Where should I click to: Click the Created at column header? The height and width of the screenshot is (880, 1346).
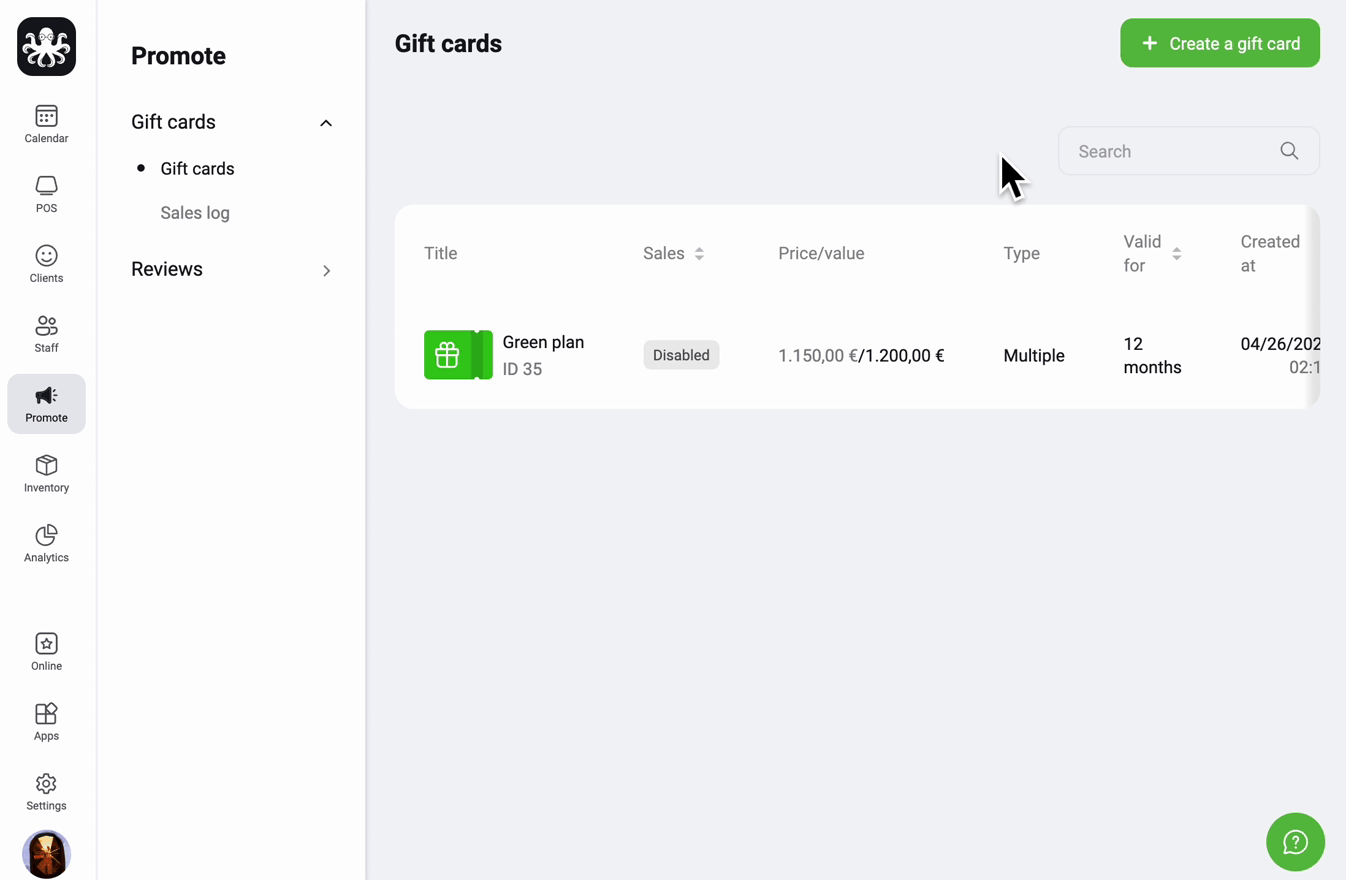[x=1270, y=254]
